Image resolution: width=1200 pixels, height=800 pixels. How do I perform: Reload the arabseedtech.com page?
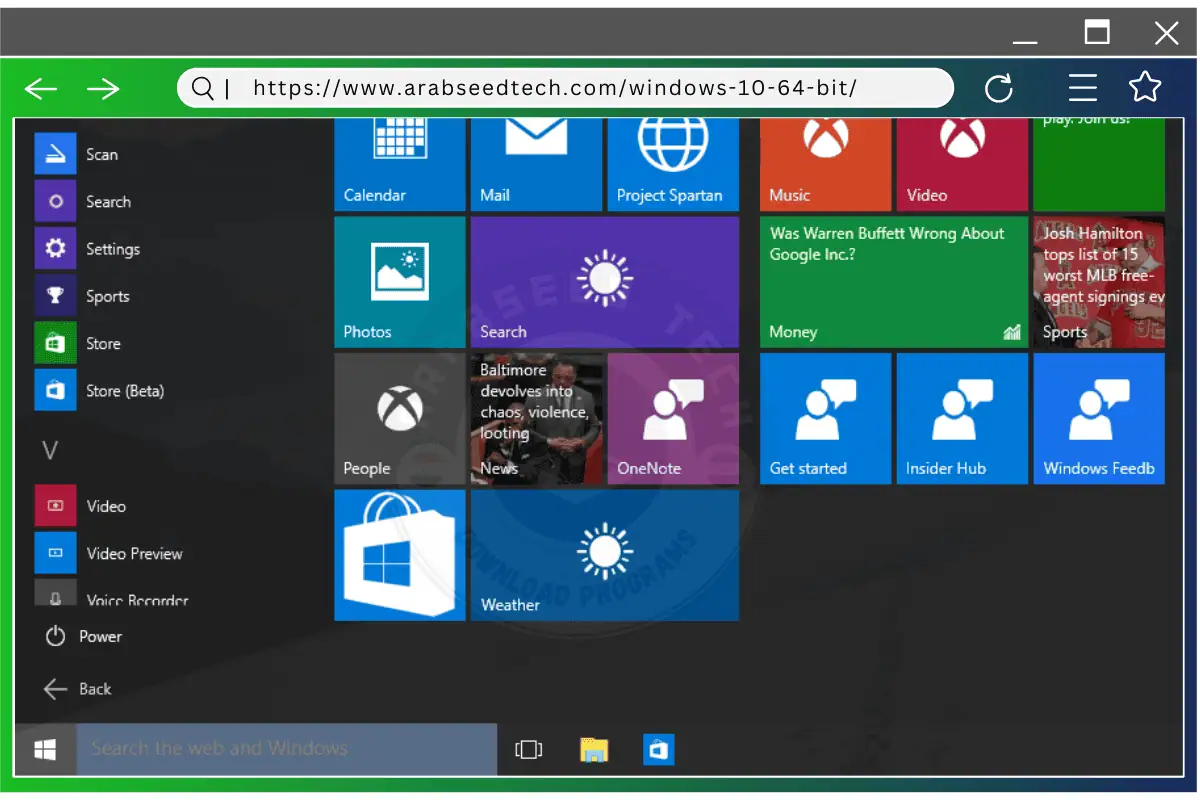coord(1000,88)
